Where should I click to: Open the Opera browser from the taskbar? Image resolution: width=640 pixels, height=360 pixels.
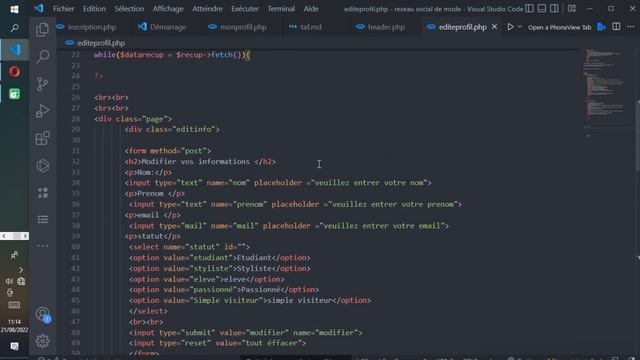pyautogui.click(x=14, y=72)
